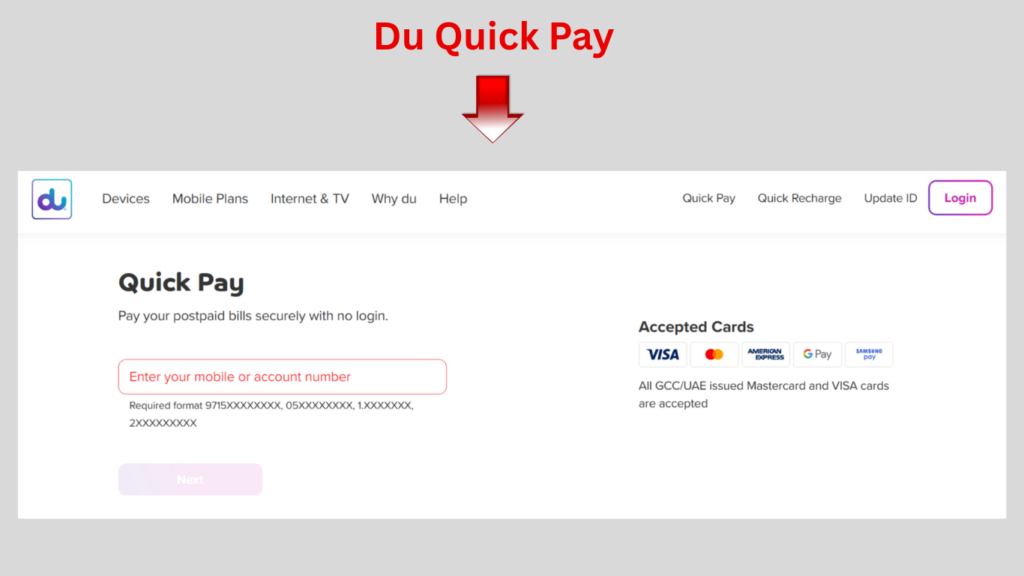Screen dimensions: 1024x576
Task: Click the 'Pay your postpaid bills securely' text
Action: [x=253, y=316]
